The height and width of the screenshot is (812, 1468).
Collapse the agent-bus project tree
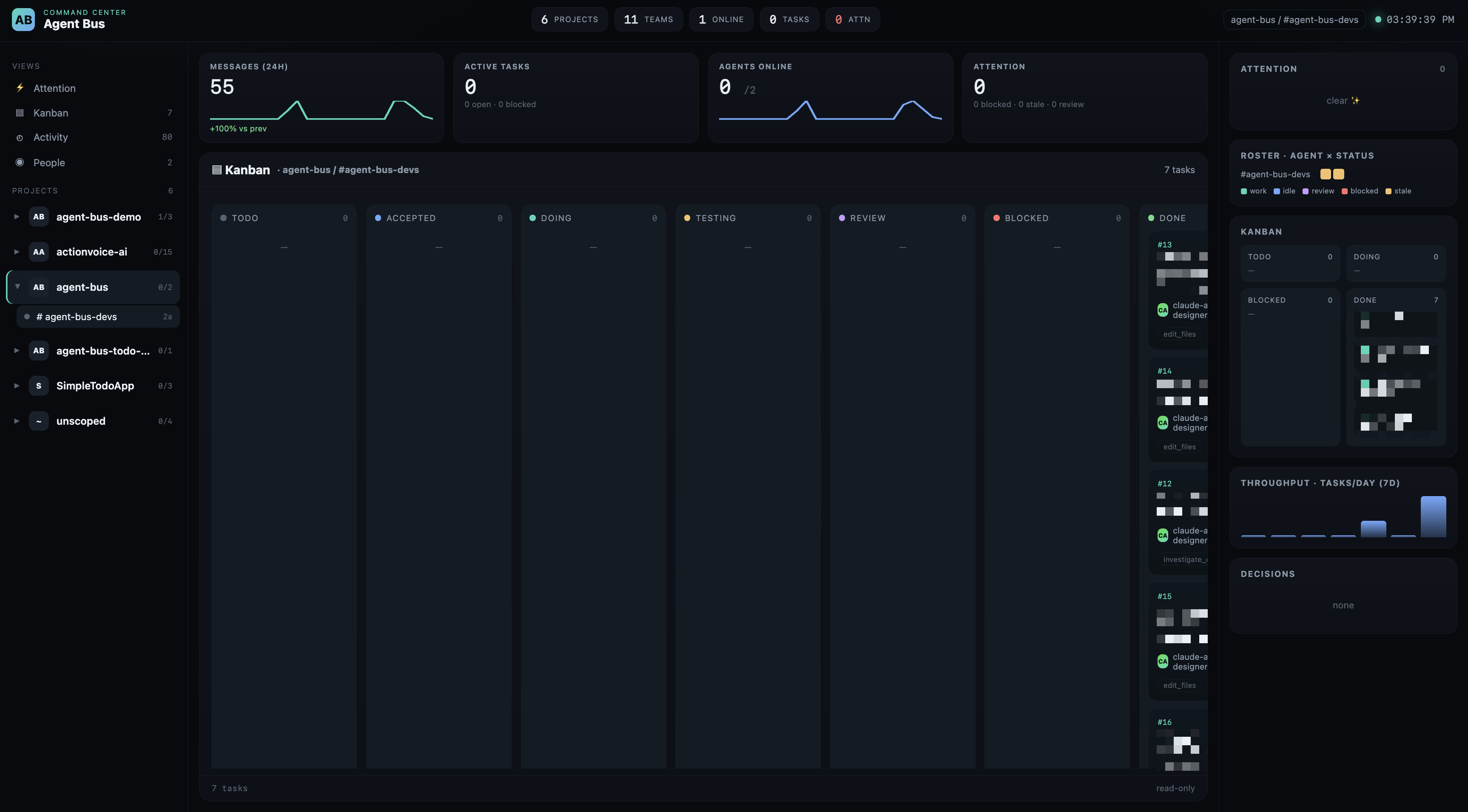tap(17, 287)
